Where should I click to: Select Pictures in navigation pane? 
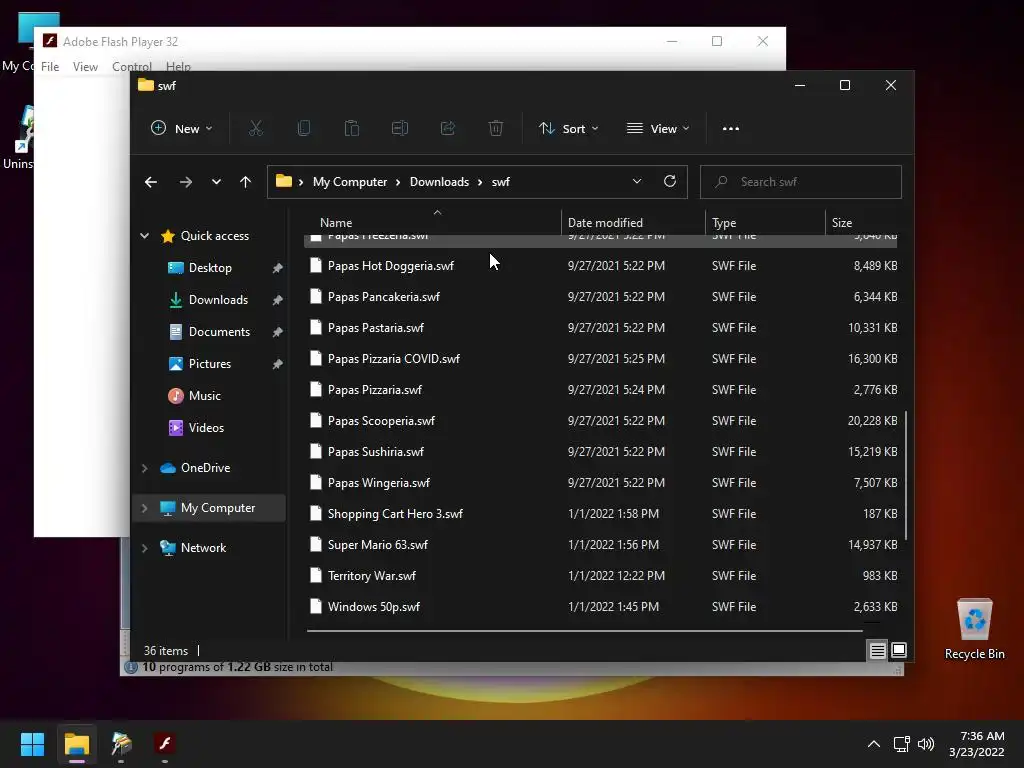pyautogui.click(x=210, y=364)
